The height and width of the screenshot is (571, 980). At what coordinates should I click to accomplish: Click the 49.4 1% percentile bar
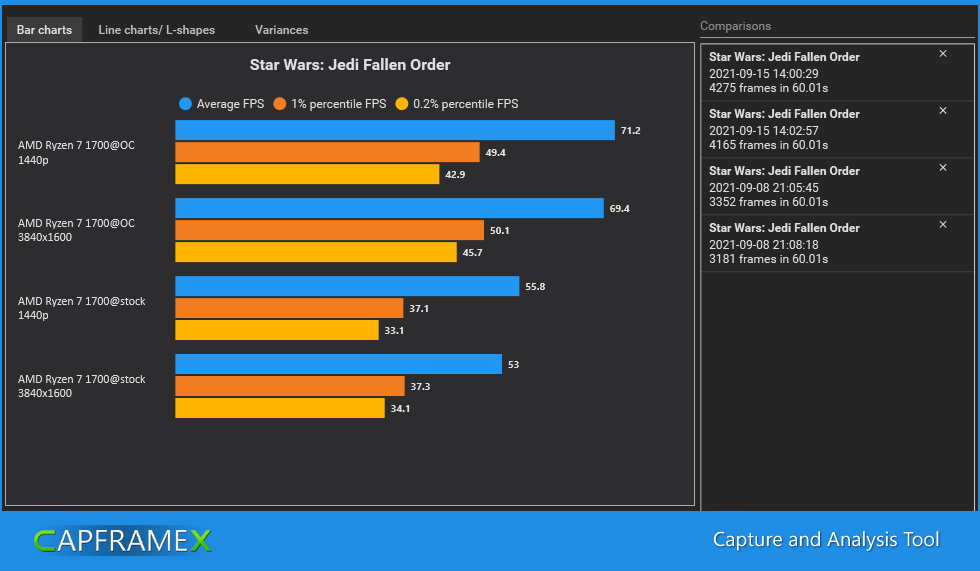click(328, 152)
